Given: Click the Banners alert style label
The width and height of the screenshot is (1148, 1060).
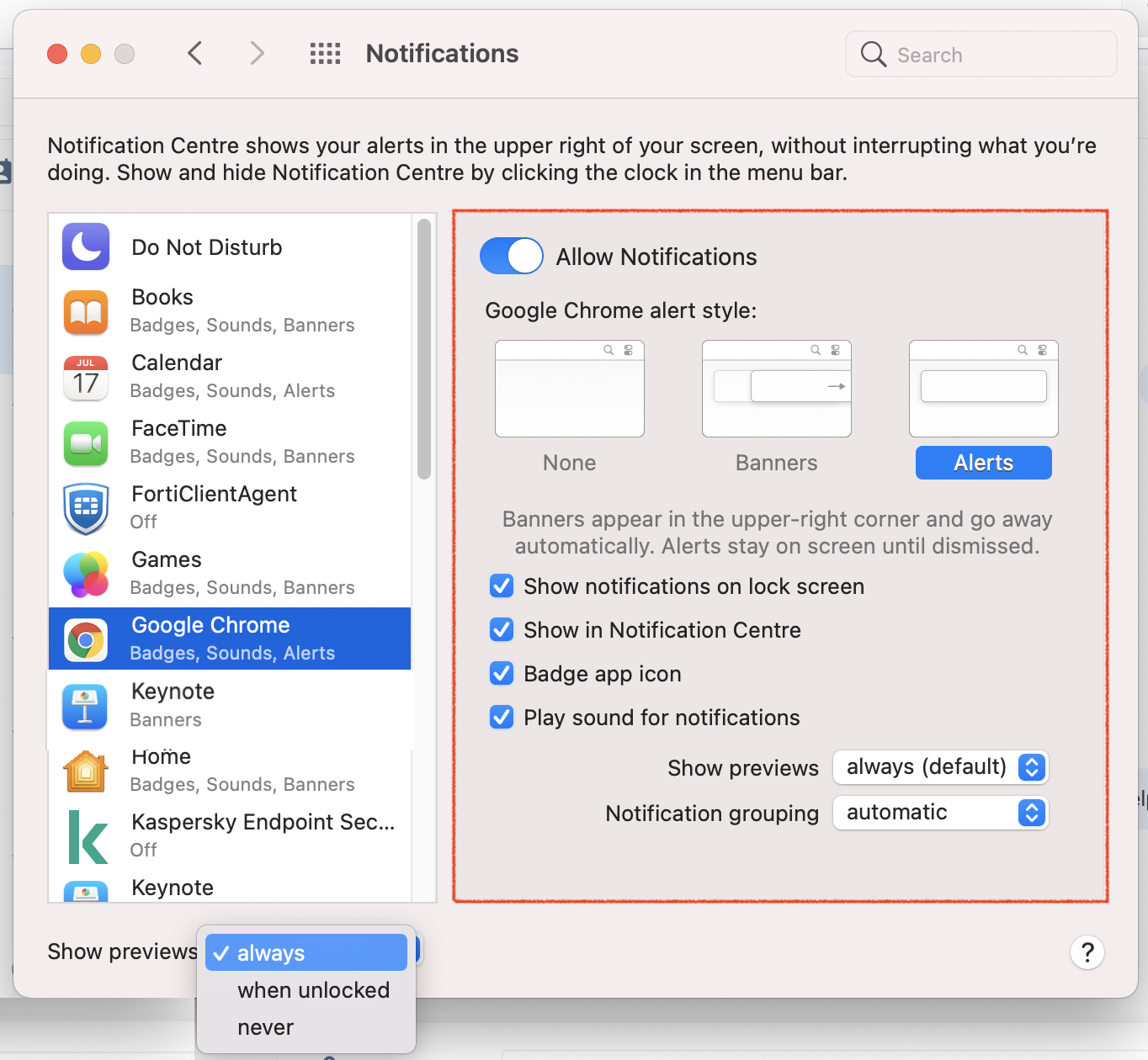Looking at the screenshot, I should [777, 463].
